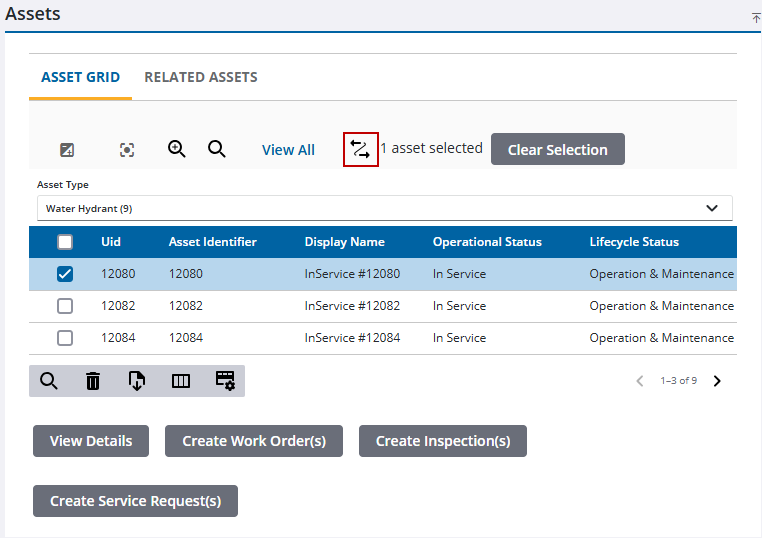Viewport: 762px width, 538px height.
Task: Uncheck the row for asset 12080
Action: point(65,274)
